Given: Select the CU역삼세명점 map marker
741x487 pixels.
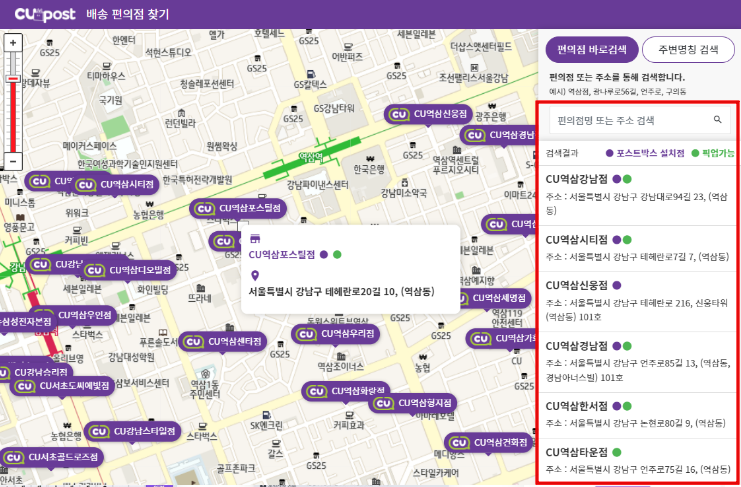Looking at the screenshot, I should click(493, 299).
